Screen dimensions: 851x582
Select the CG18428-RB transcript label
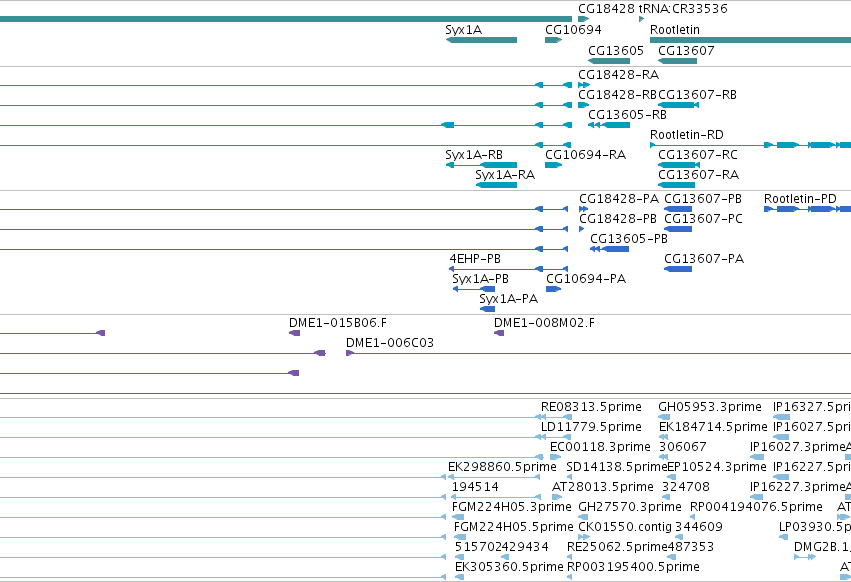coord(617,94)
